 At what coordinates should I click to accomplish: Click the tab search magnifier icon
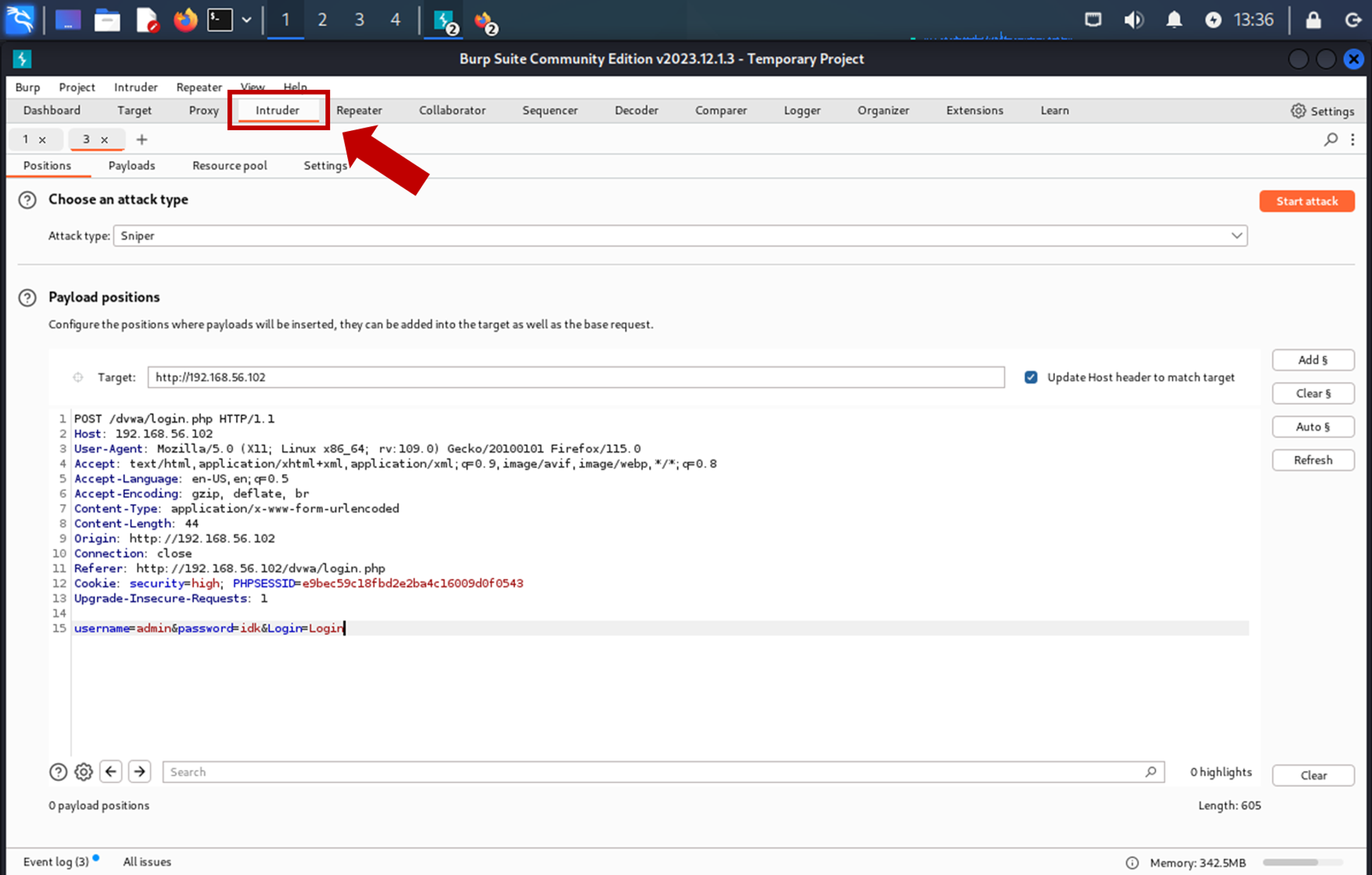pyautogui.click(x=1331, y=140)
